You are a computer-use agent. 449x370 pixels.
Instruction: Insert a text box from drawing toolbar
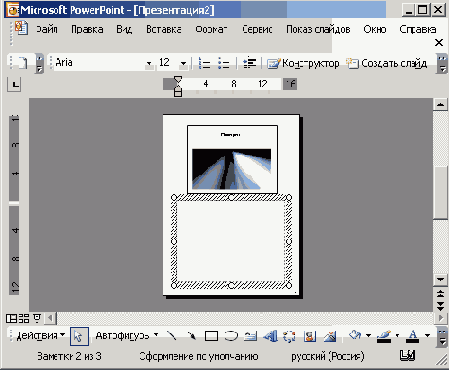pyautogui.click(x=250, y=336)
